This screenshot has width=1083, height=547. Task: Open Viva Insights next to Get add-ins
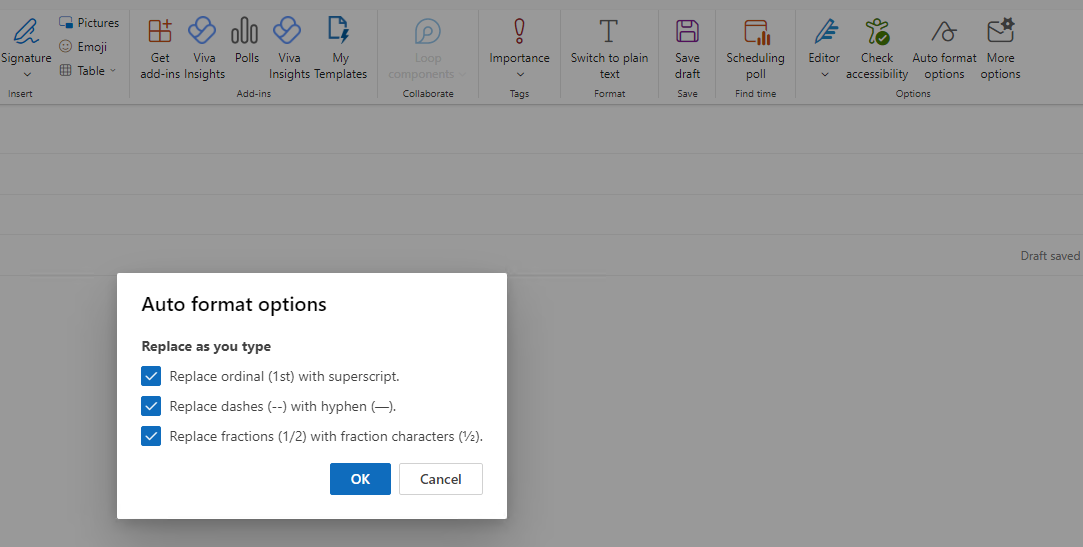(204, 48)
